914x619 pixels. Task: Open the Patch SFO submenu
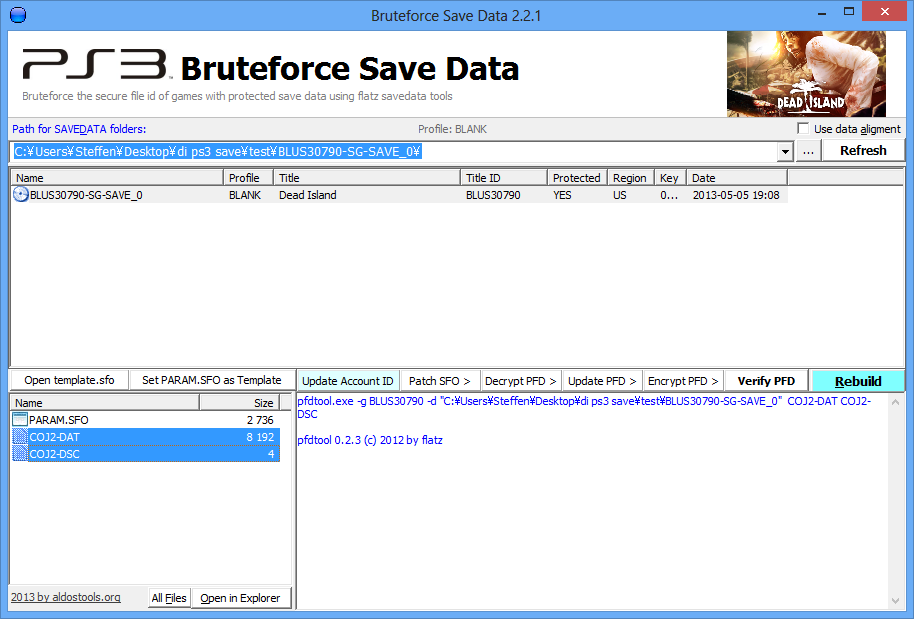(x=439, y=381)
